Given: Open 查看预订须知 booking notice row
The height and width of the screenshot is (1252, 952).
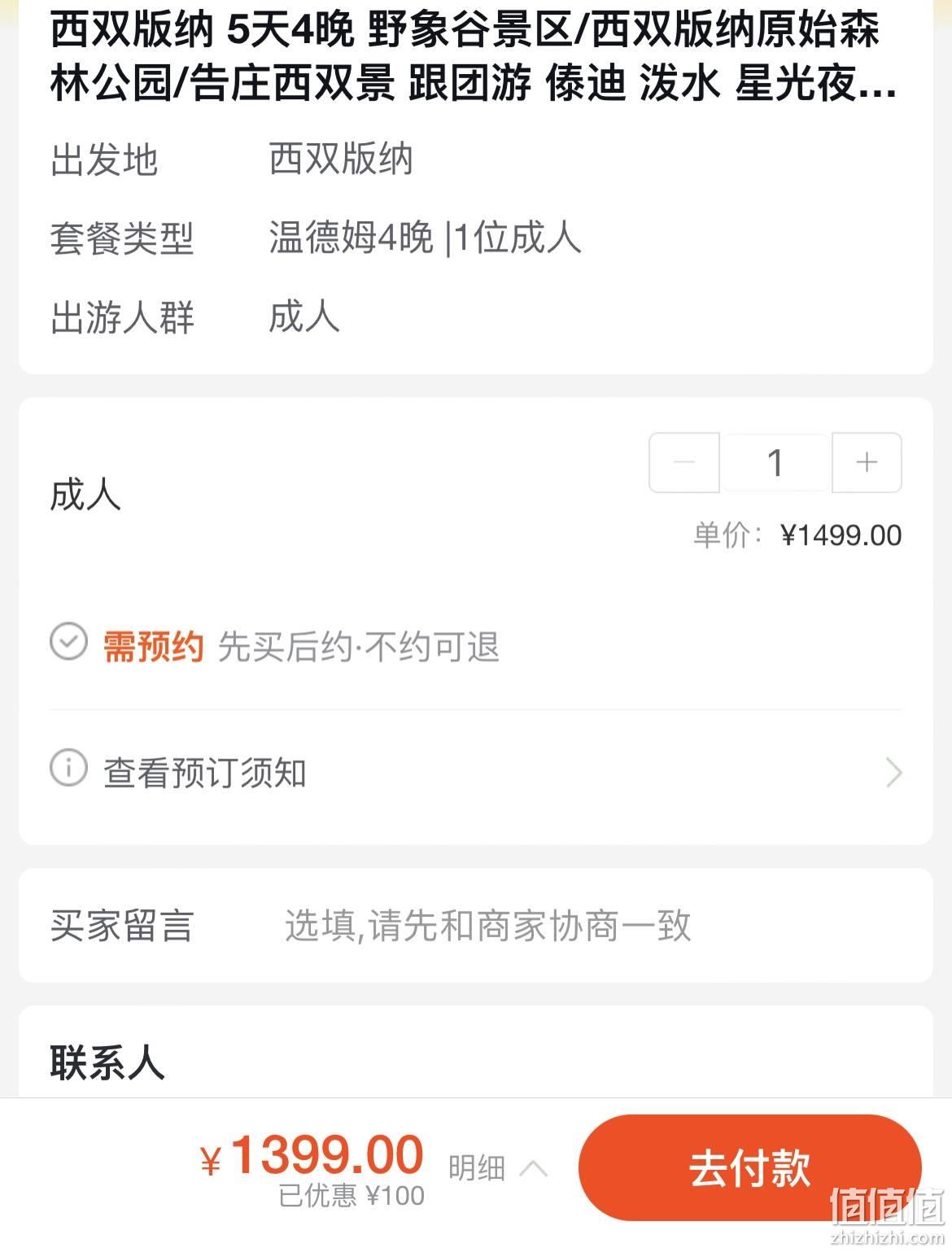Looking at the screenshot, I should pos(476,772).
